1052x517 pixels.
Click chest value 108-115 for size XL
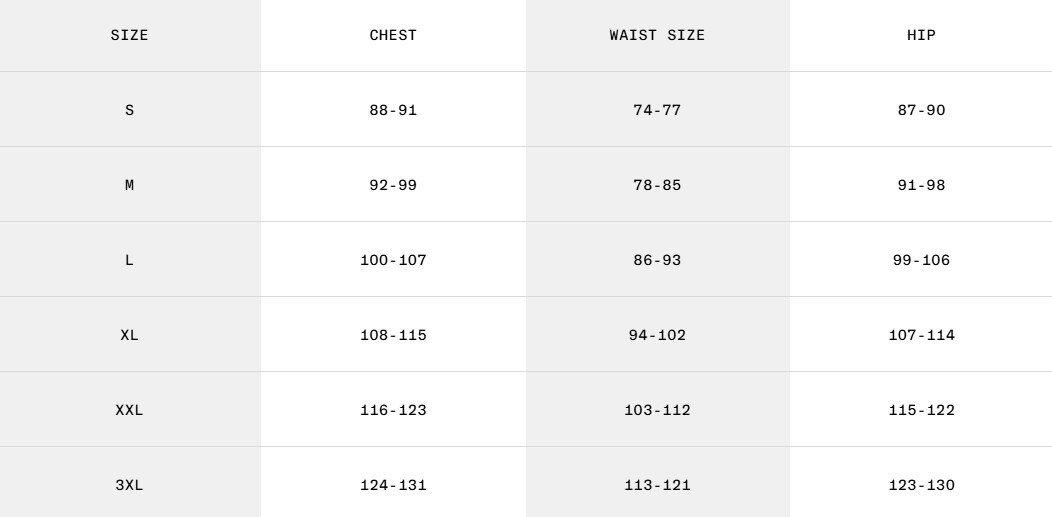[393, 335]
